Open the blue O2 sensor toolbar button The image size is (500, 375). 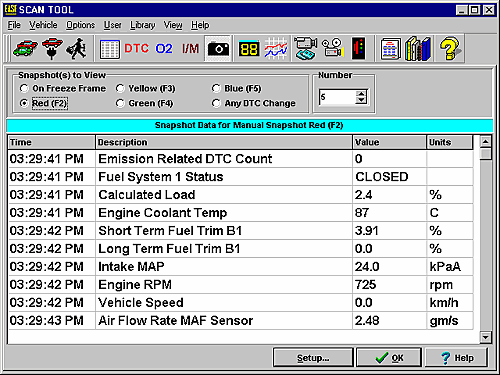(164, 49)
